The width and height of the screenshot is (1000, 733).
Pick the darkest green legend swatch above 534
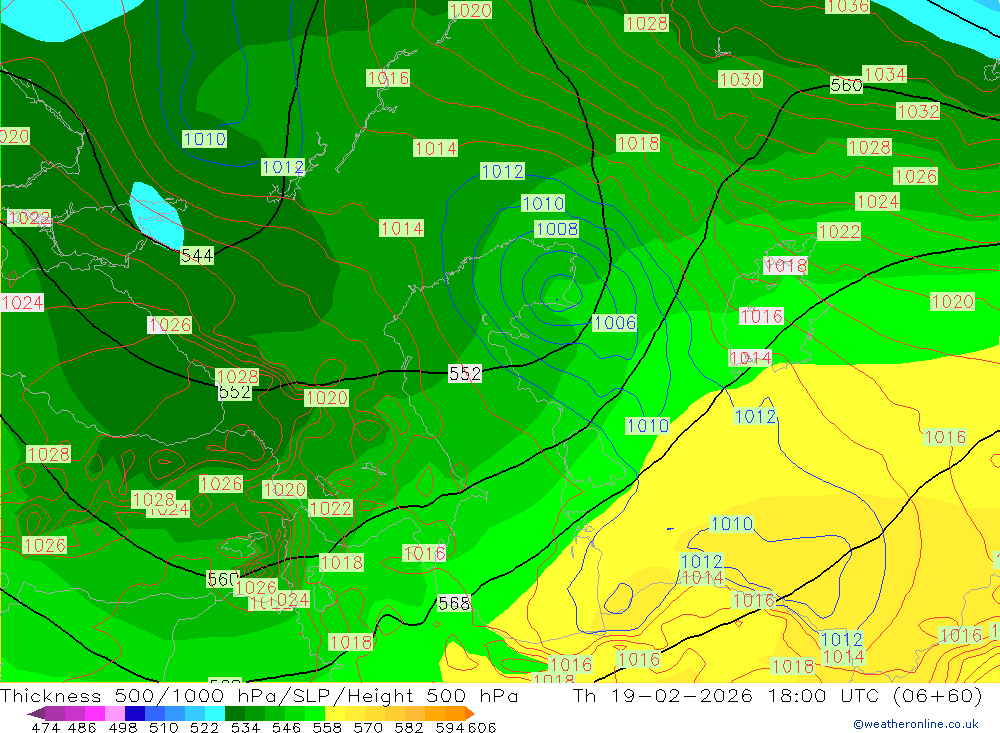click(235, 713)
